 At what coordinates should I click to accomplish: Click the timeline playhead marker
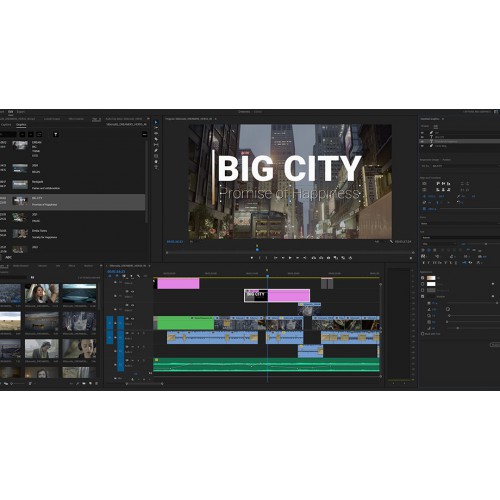[267, 276]
